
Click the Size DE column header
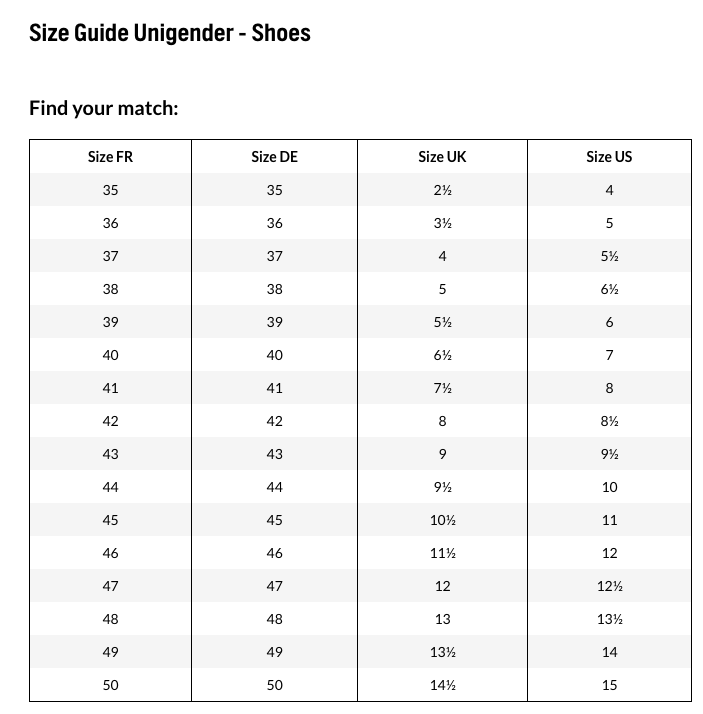click(x=274, y=157)
